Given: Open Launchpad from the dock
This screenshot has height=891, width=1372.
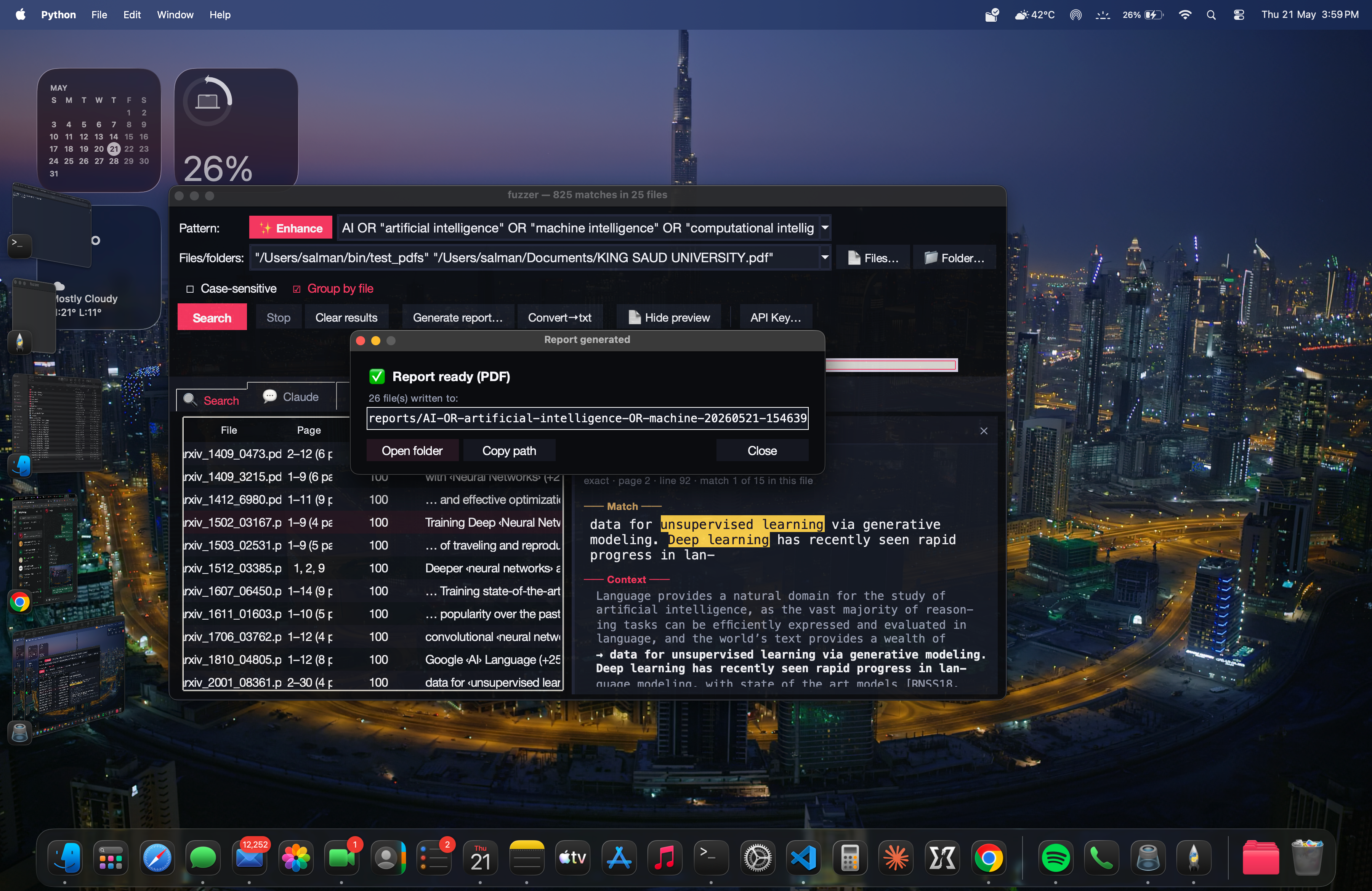Looking at the screenshot, I should tap(111, 857).
